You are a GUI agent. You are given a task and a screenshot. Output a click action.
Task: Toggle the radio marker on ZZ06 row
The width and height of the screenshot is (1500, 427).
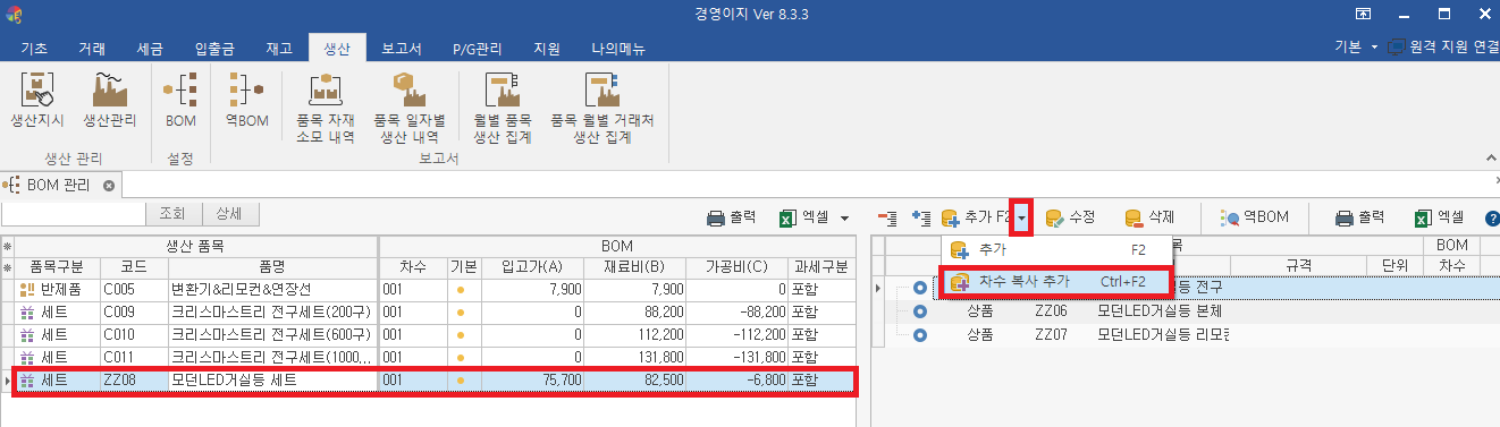pos(919,311)
